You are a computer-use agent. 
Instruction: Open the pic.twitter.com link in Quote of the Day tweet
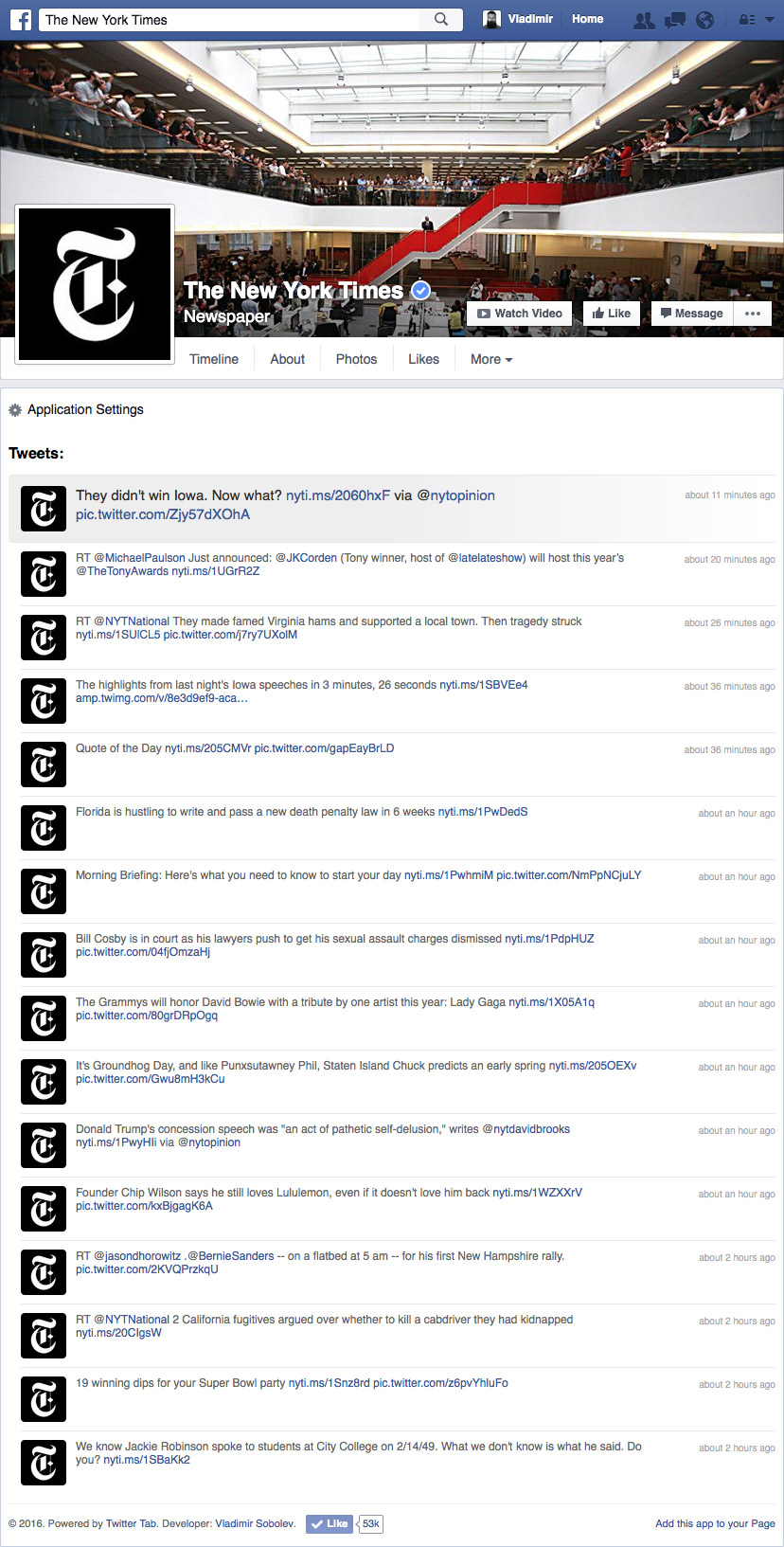[324, 748]
